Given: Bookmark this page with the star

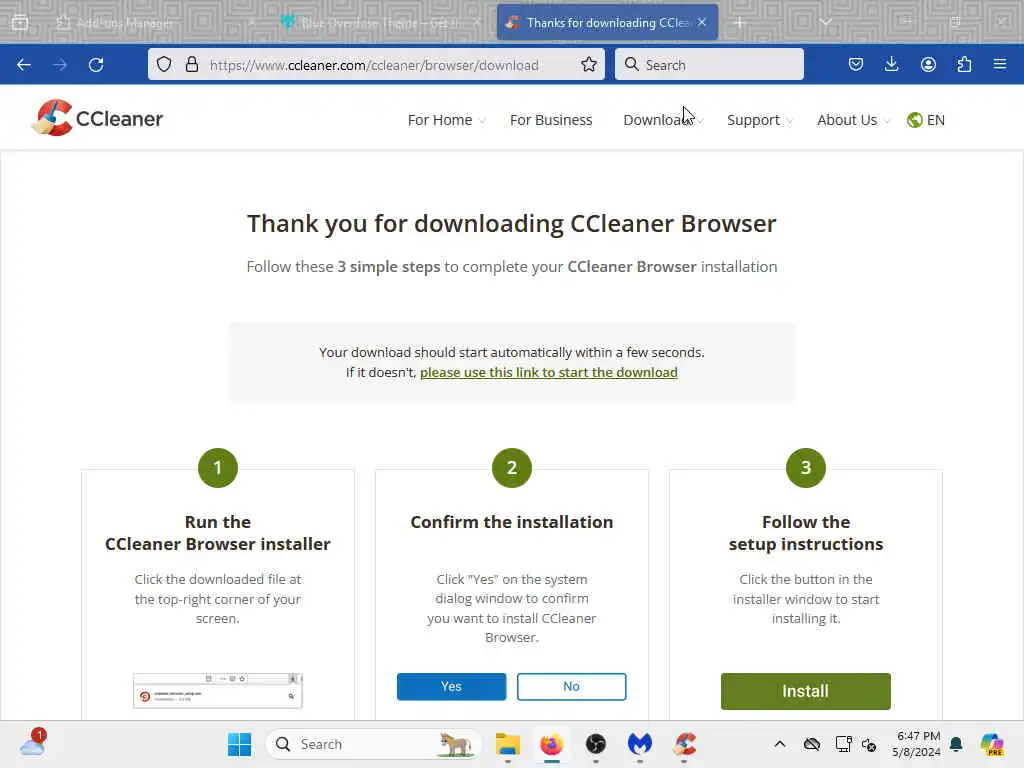Looking at the screenshot, I should tap(588, 64).
